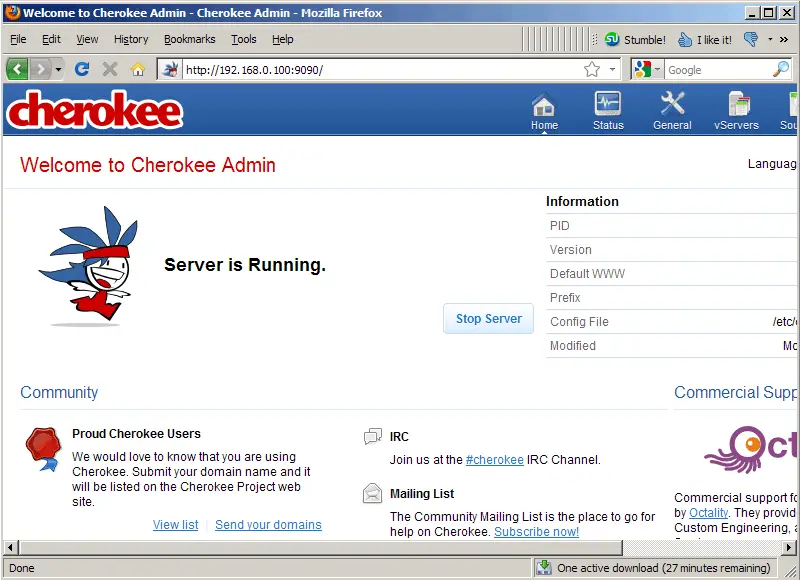This screenshot has height=580, width=800.
Task: Open the #cherokee IRC channel link
Action: pyautogui.click(x=494, y=460)
